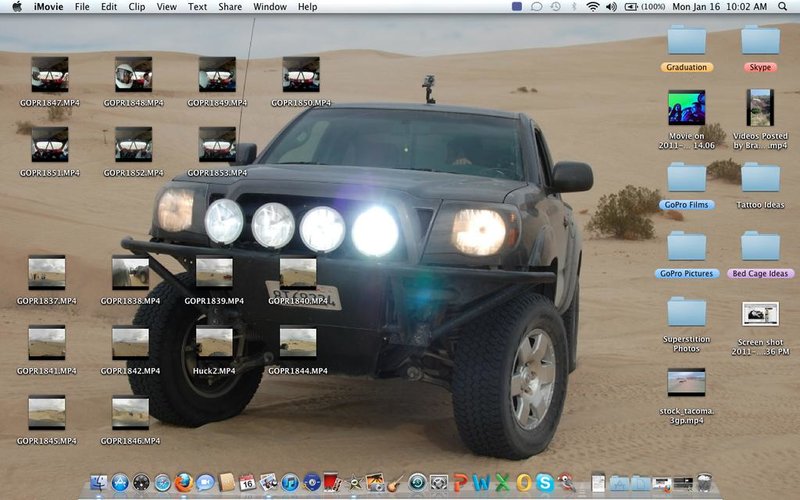Viewport: 800px width, 500px height.
Task: Open Address Book from the dock
Action: point(227,482)
